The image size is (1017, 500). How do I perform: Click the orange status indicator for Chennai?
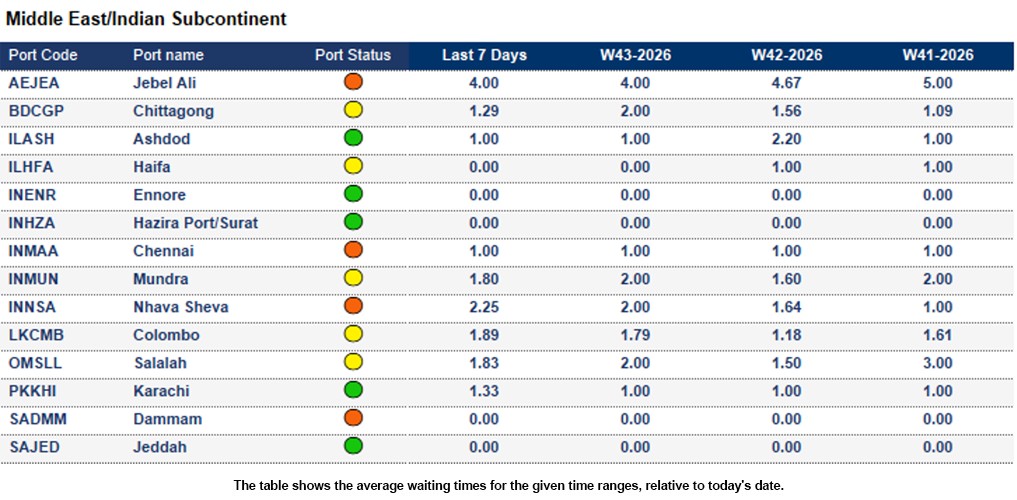[353, 250]
